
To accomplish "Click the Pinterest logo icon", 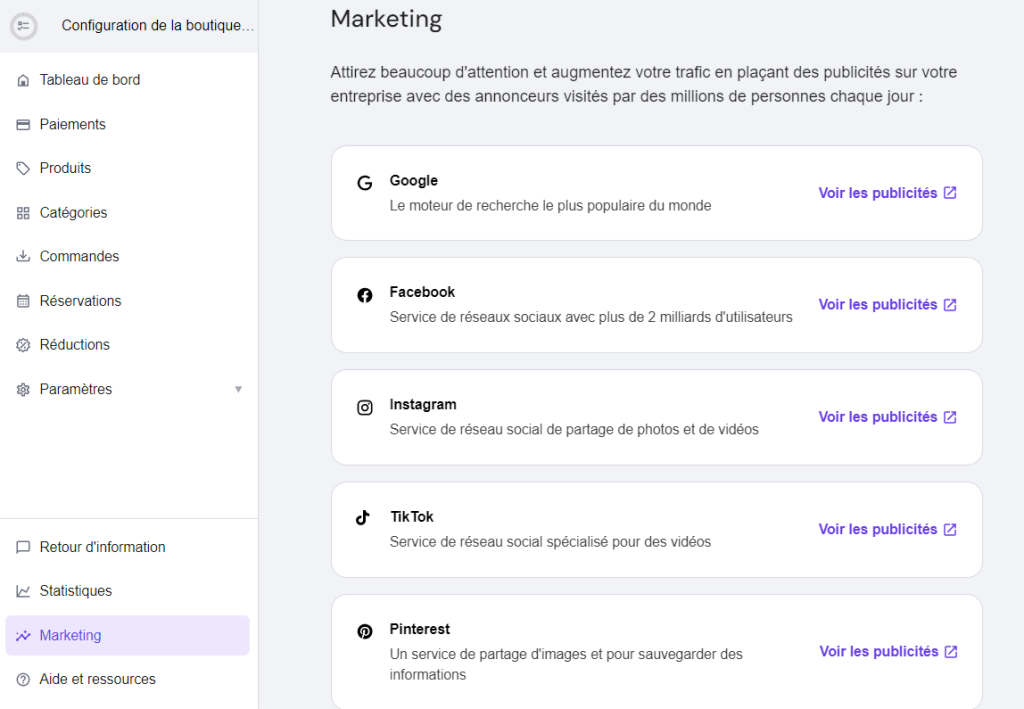I will coord(365,631).
